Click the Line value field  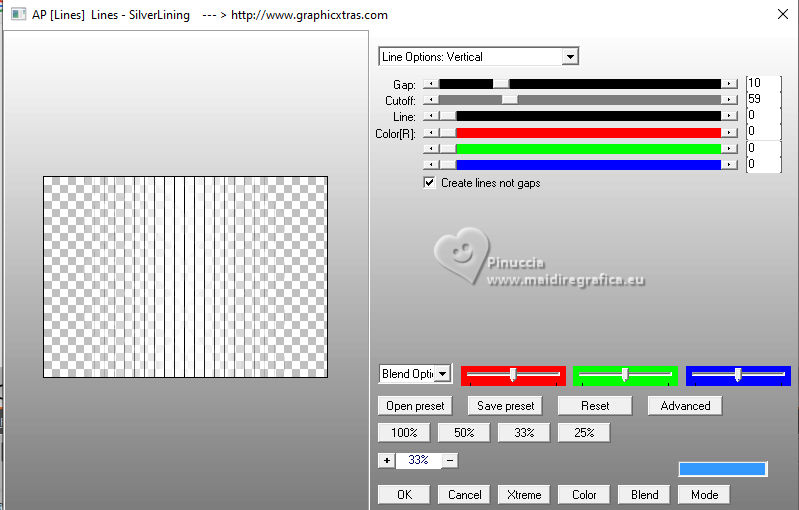pos(763,116)
